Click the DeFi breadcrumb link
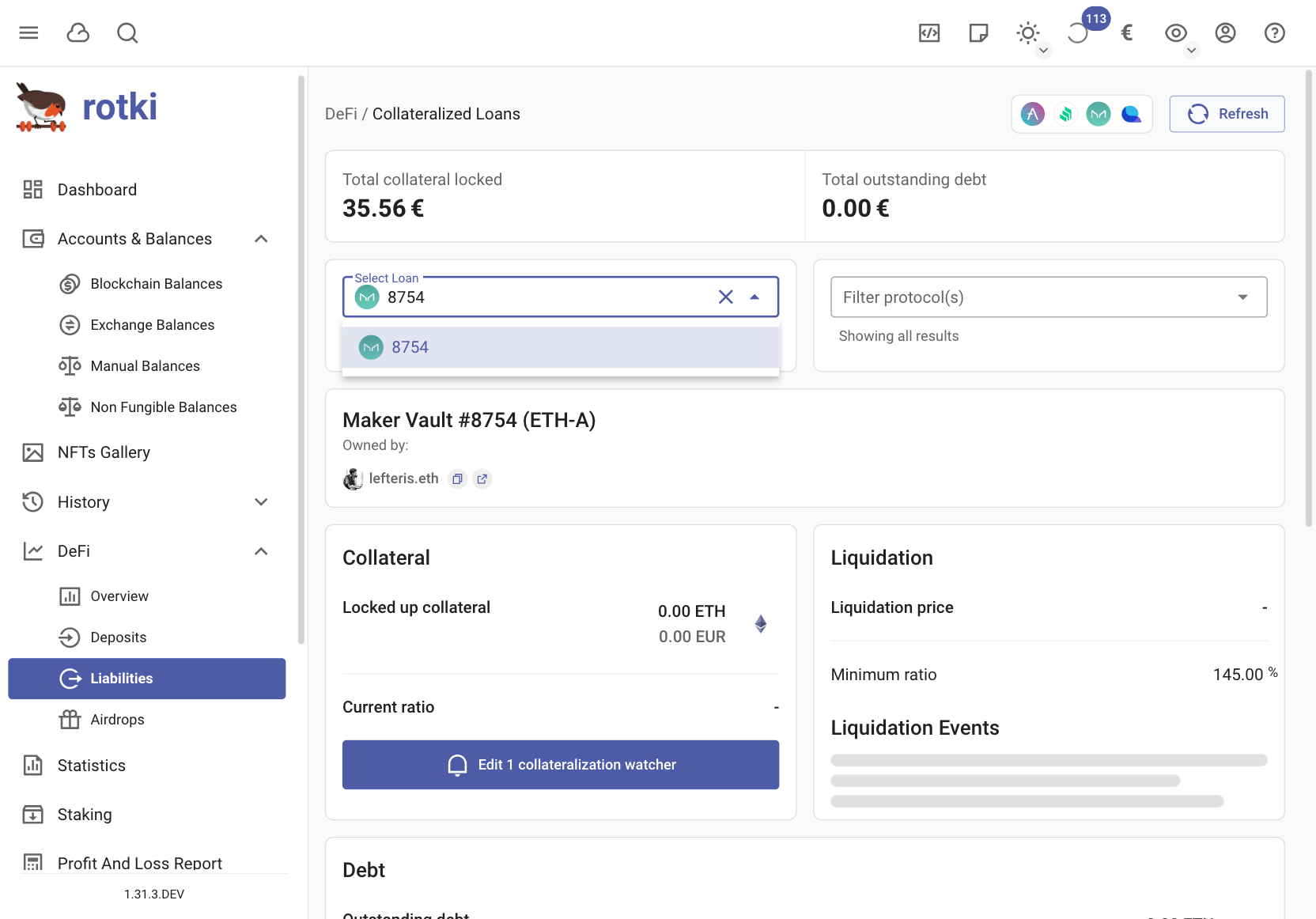 point(341,114)
